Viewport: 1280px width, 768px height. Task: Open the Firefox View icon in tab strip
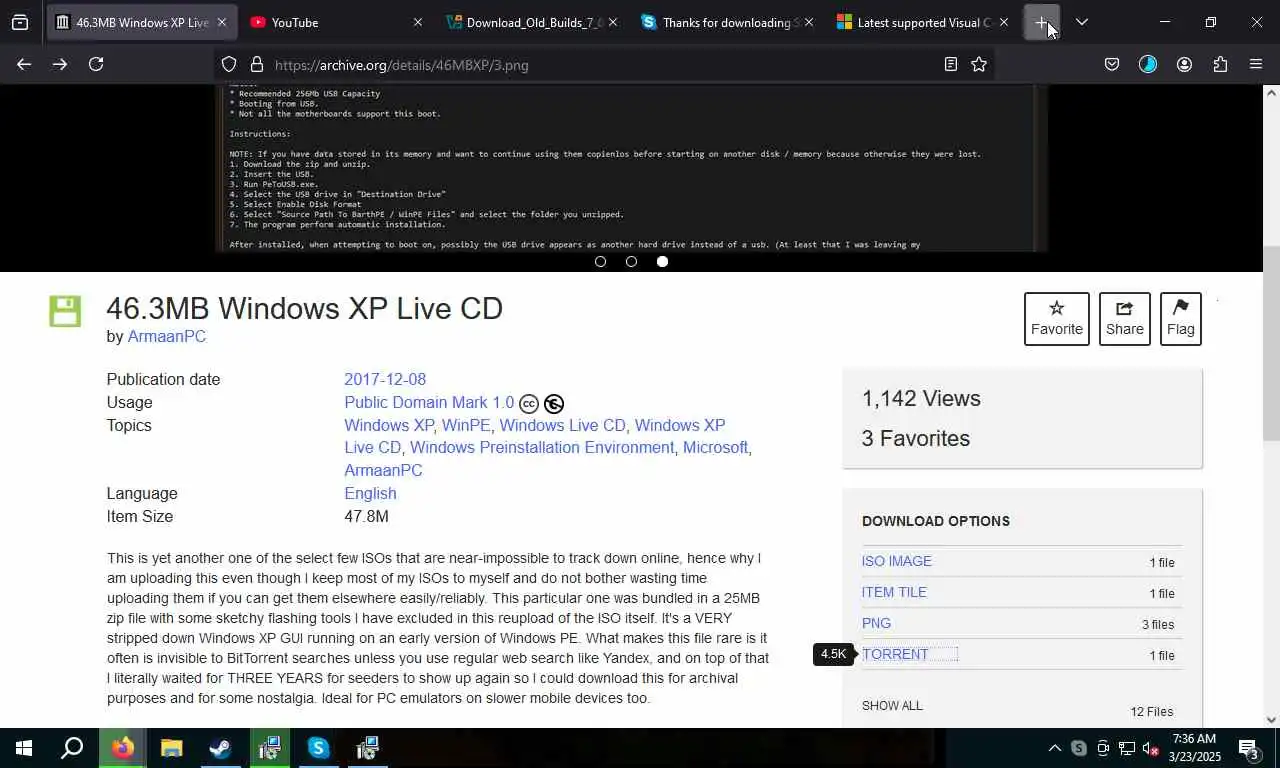(x=20, y=22)
